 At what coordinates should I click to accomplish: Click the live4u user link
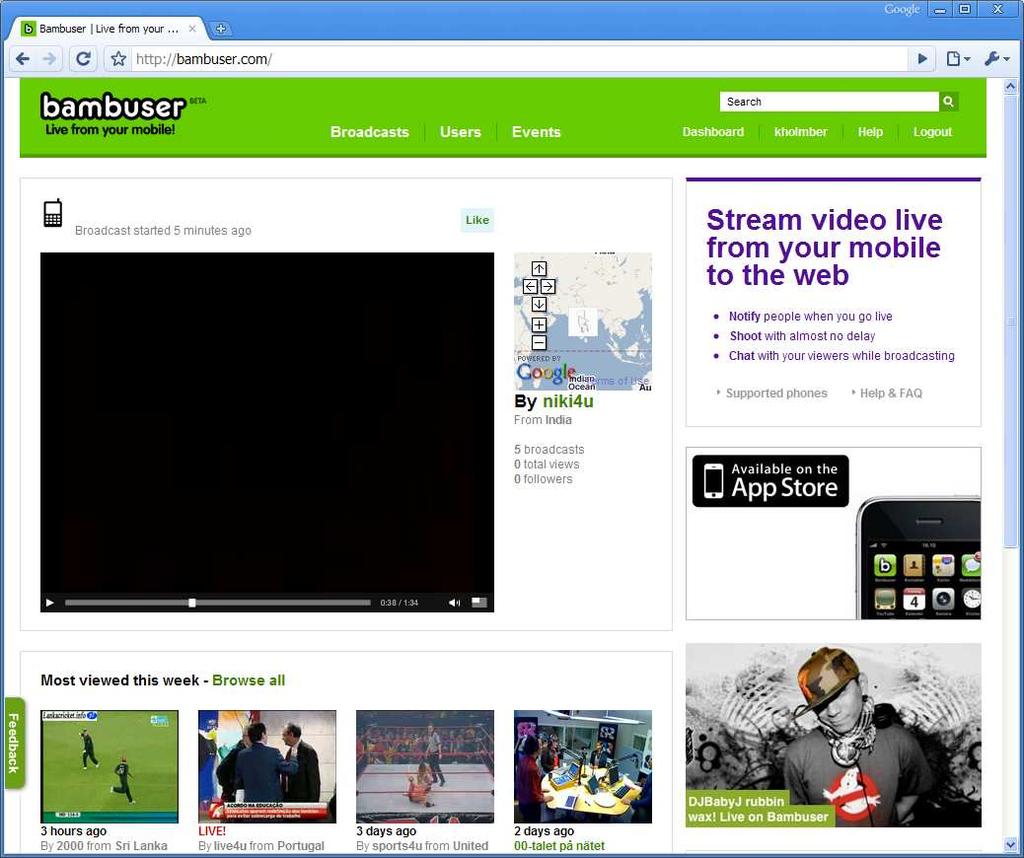(x=230, y=846)
